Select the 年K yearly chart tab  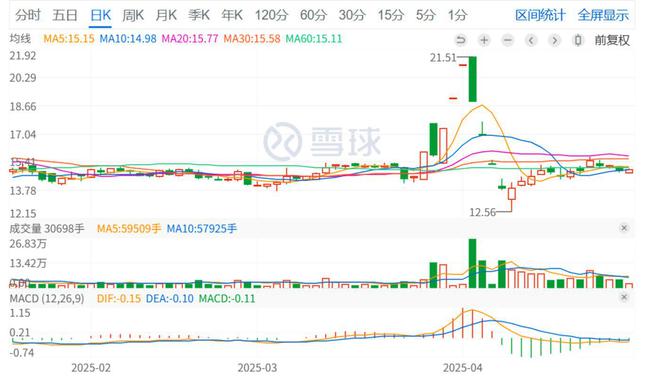pyautogui.click(x=232, y=15)
